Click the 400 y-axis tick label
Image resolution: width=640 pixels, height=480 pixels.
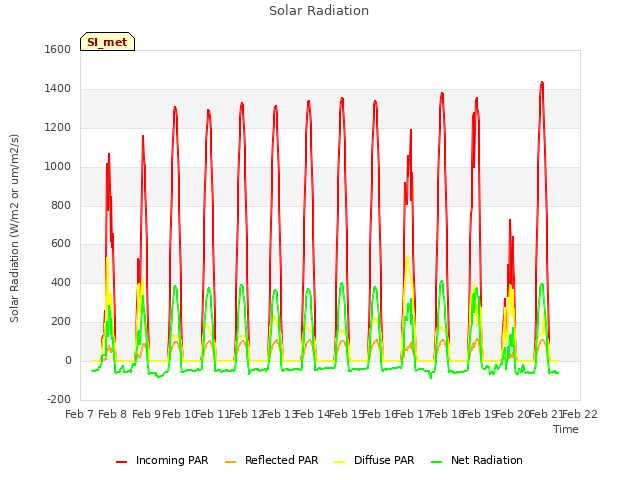coord(61,282)
